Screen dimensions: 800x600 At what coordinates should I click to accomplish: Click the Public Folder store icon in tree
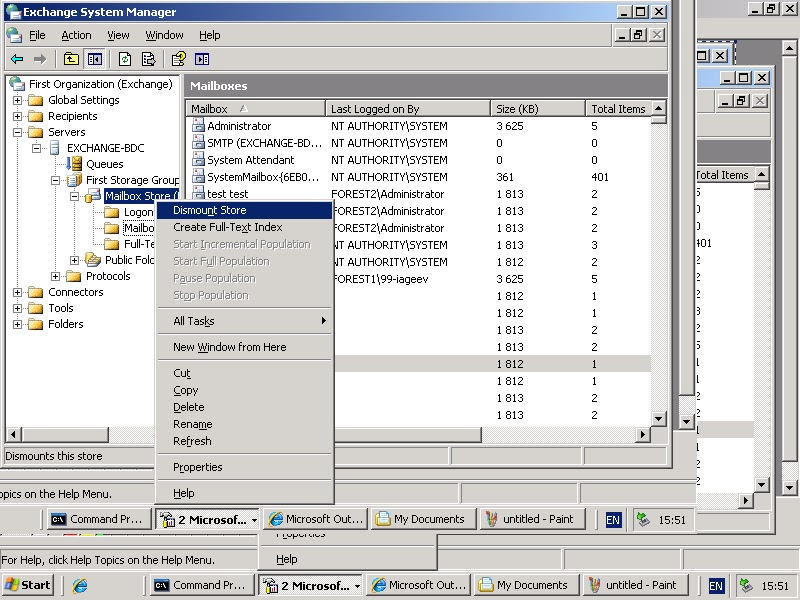click(x=93, y=260)
